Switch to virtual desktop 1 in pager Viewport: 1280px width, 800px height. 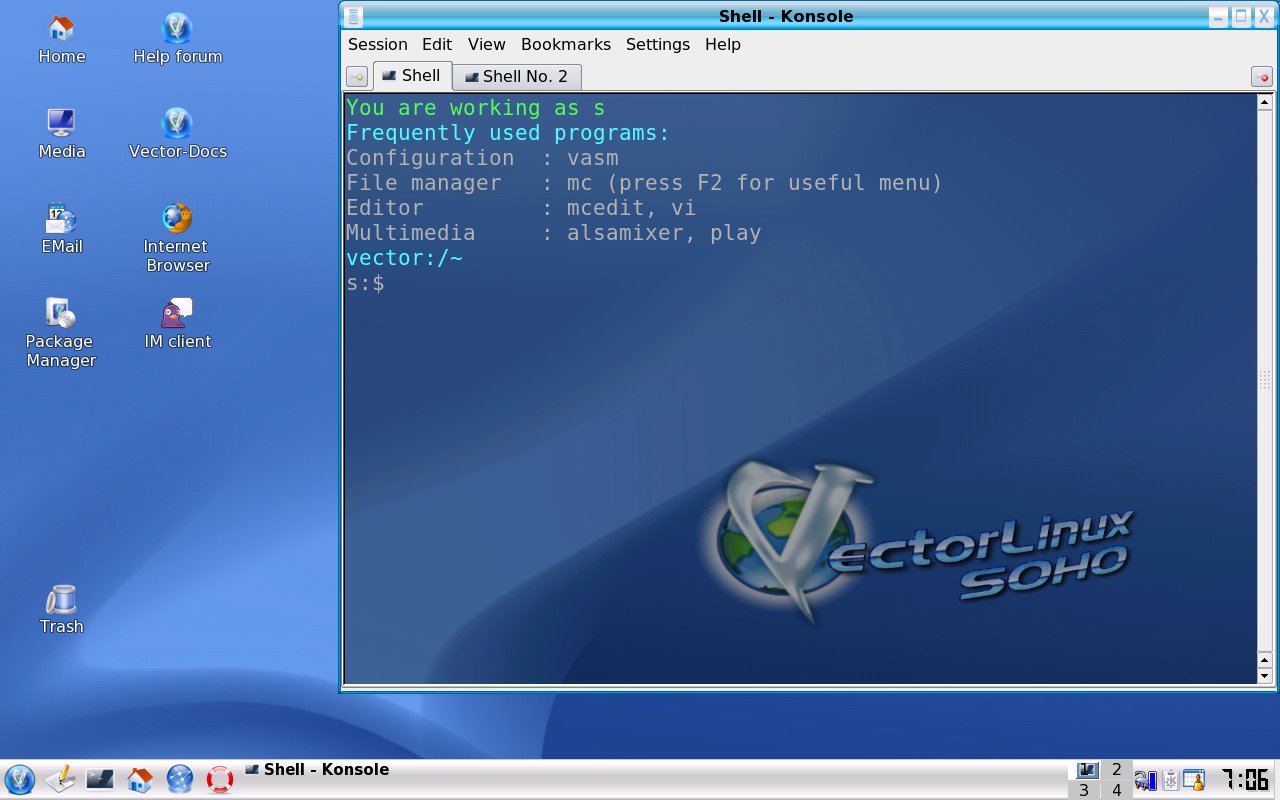(1085, 770)
